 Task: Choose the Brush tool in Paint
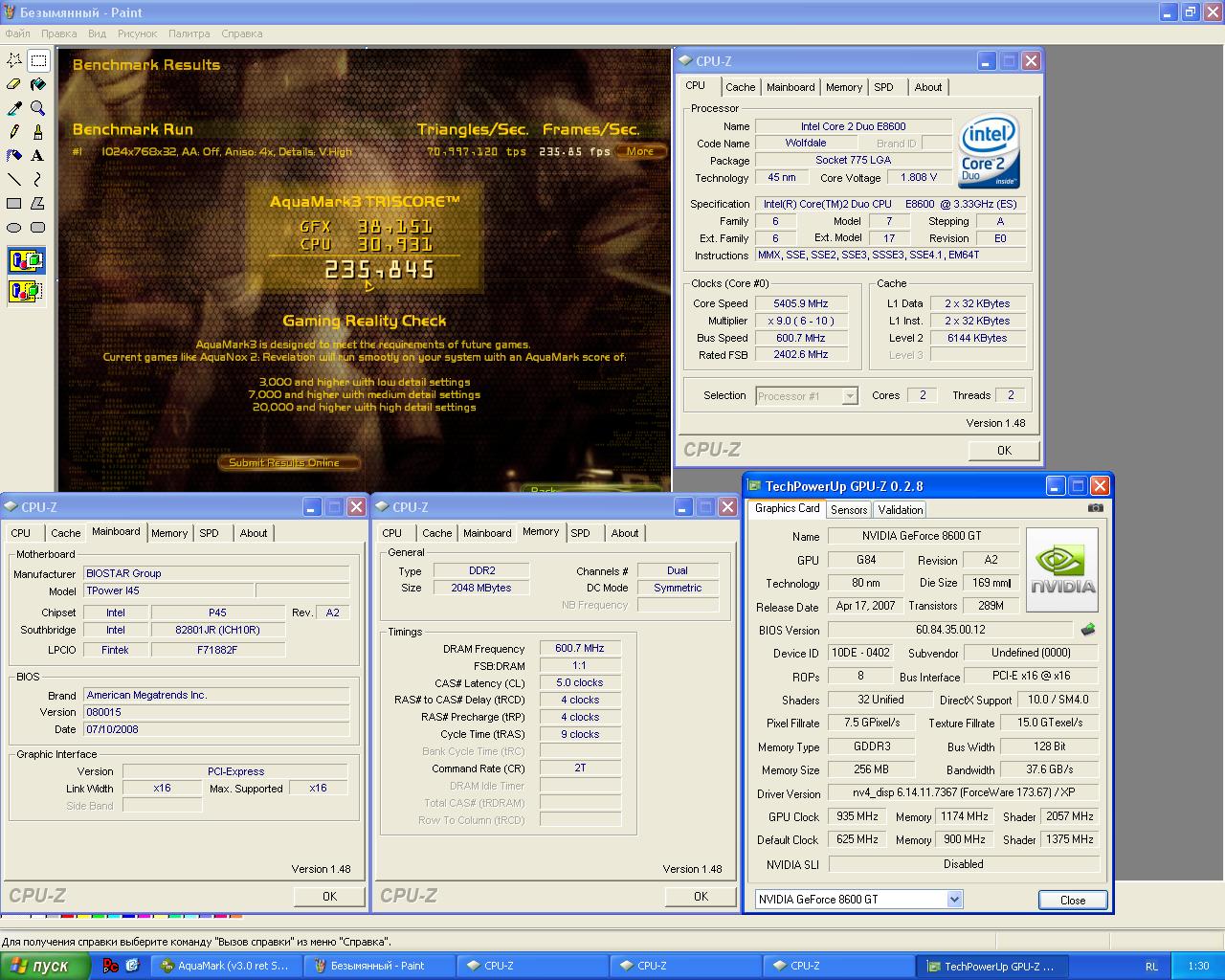38,131
